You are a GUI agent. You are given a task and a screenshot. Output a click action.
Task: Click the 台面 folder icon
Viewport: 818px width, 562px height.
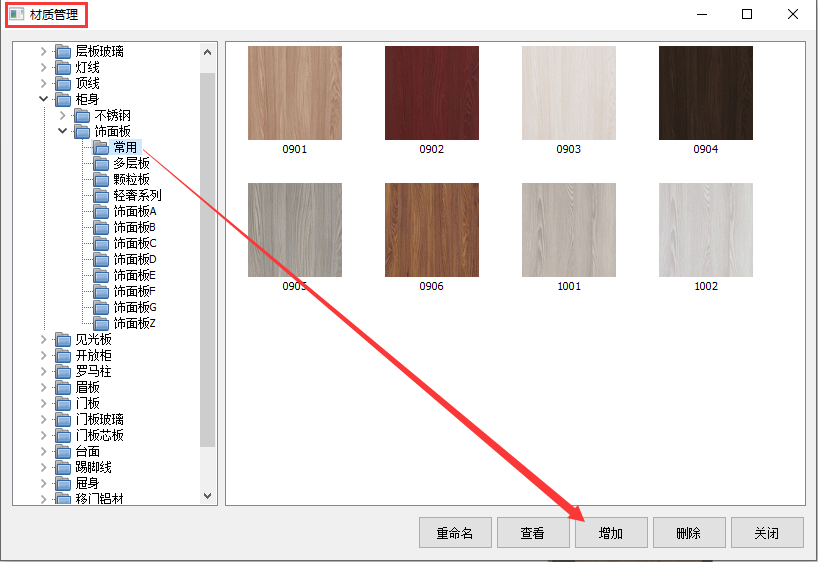click(63, 452)
